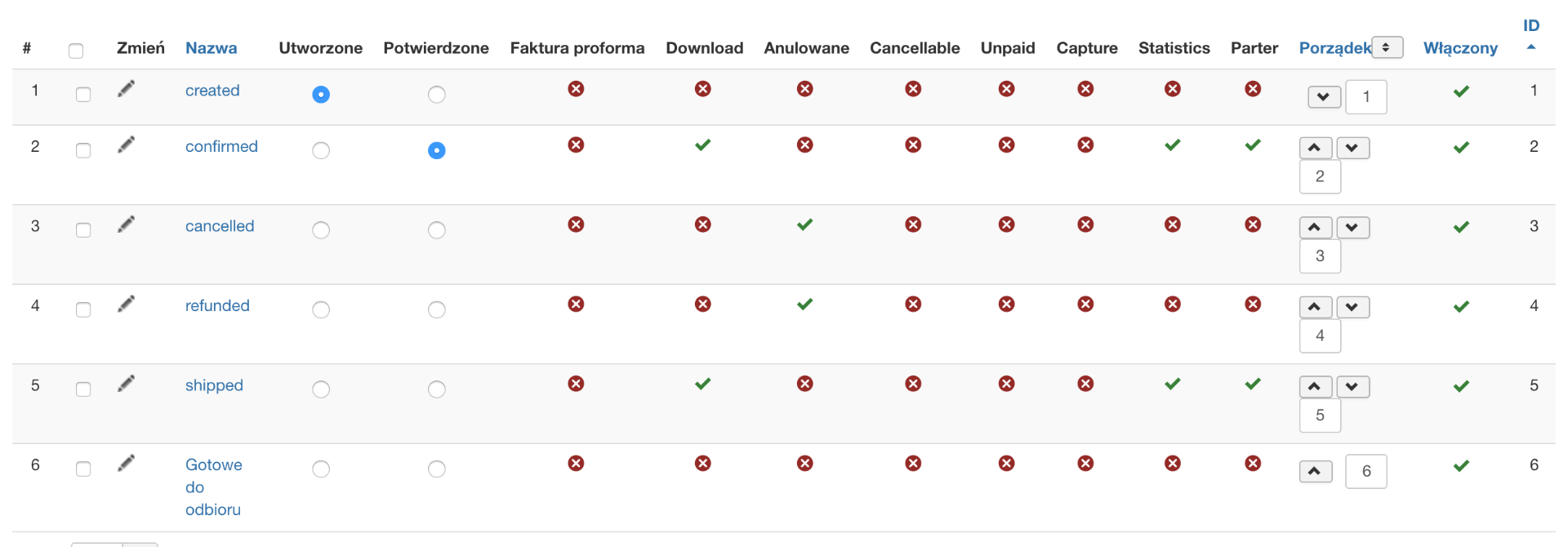Click the pencil edit icon for created row

(126, 89)
